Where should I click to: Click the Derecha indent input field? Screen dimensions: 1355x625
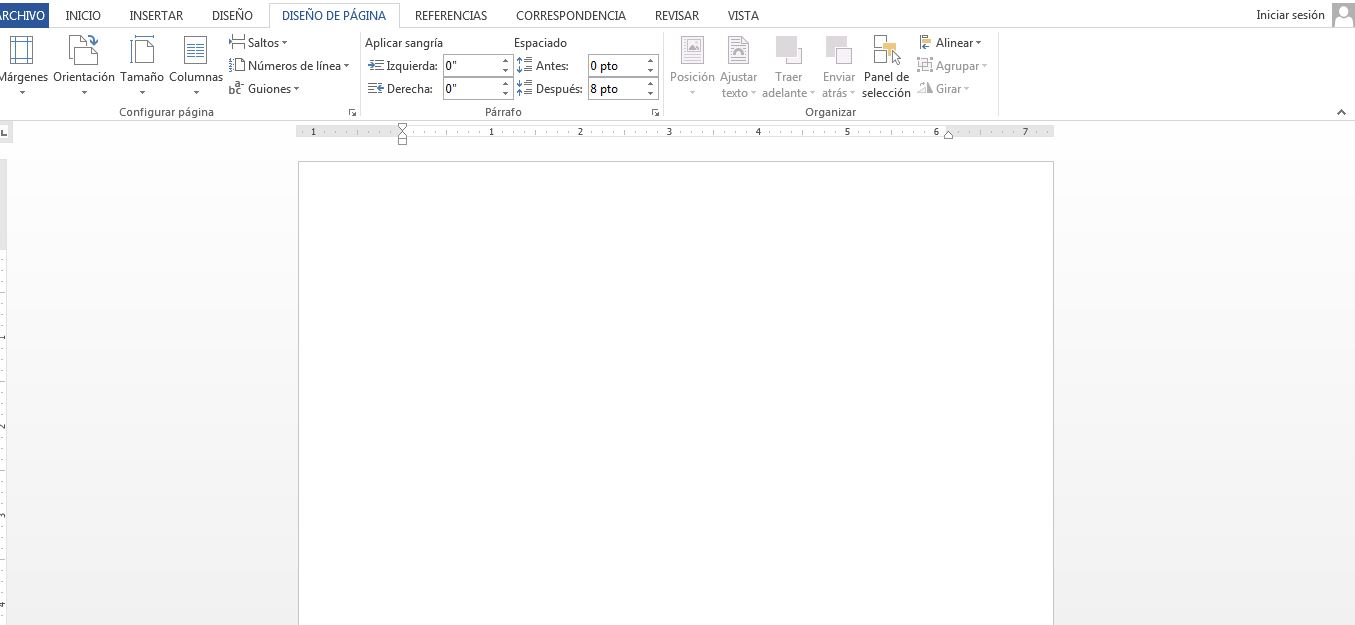471,89
